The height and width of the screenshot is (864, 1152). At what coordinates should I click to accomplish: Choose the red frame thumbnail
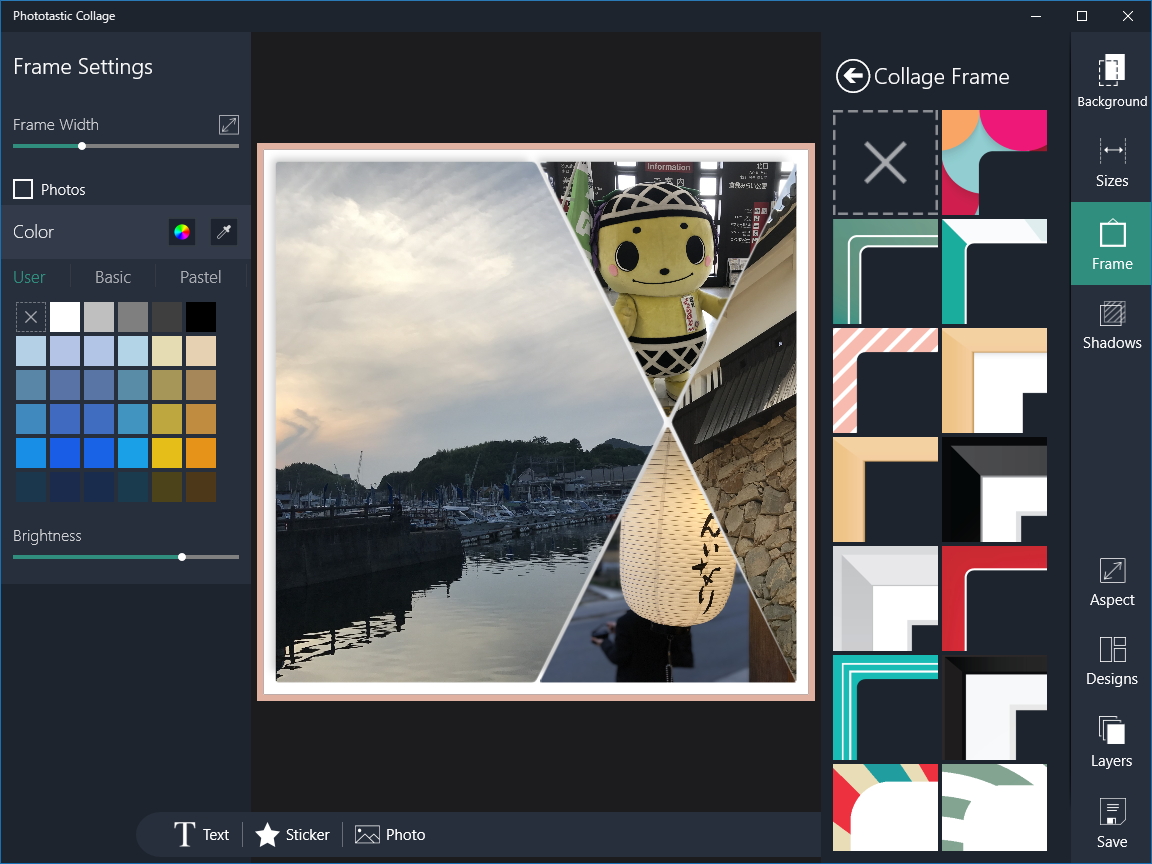(994, 599)
